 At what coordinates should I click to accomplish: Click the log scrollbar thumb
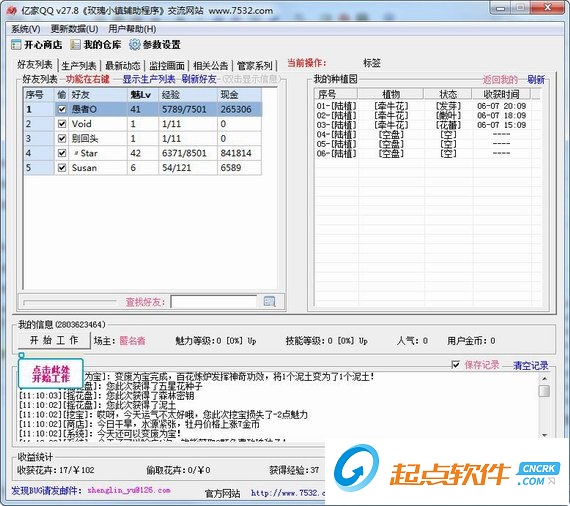544,391
